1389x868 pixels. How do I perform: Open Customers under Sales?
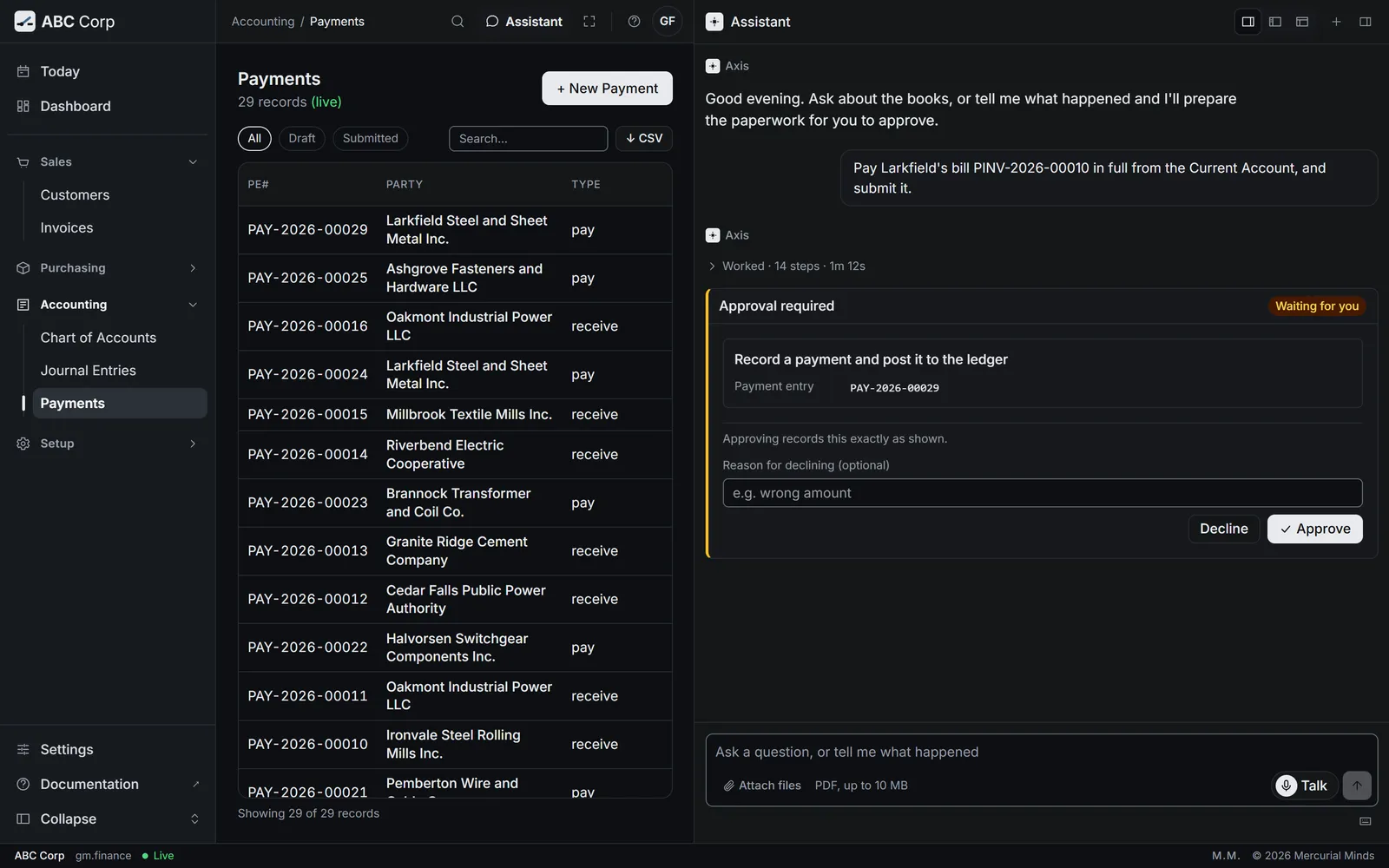[x=120, y=195]
